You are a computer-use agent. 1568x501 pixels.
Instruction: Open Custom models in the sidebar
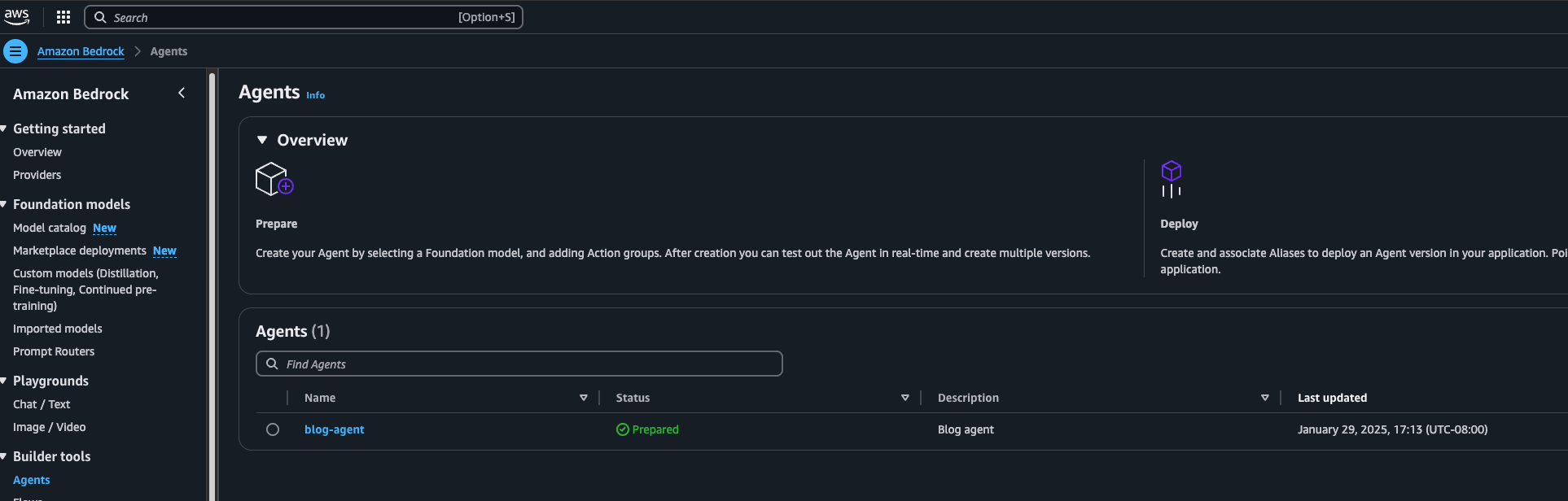(85, 290)
